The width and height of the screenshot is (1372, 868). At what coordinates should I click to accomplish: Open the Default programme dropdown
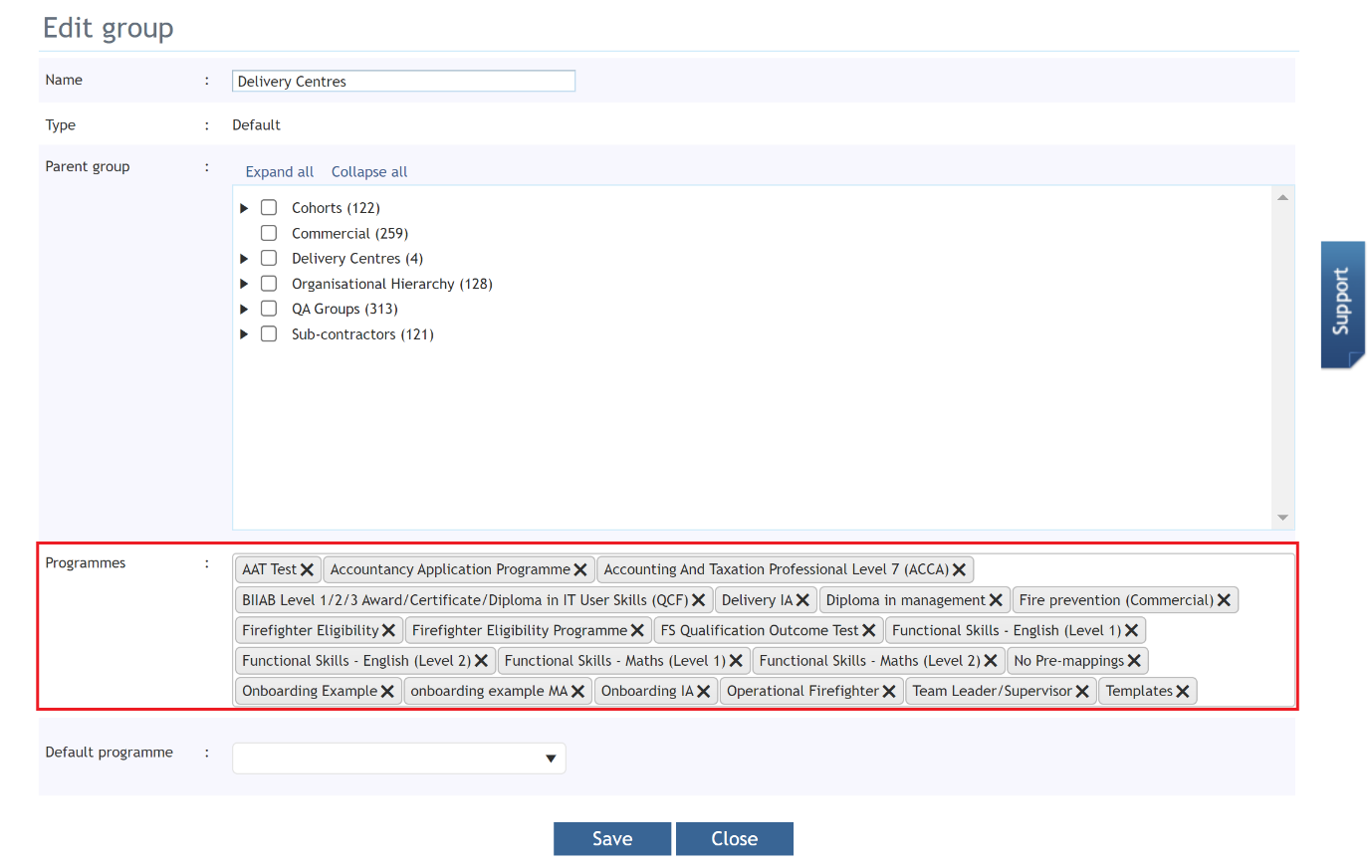[399, 759]
